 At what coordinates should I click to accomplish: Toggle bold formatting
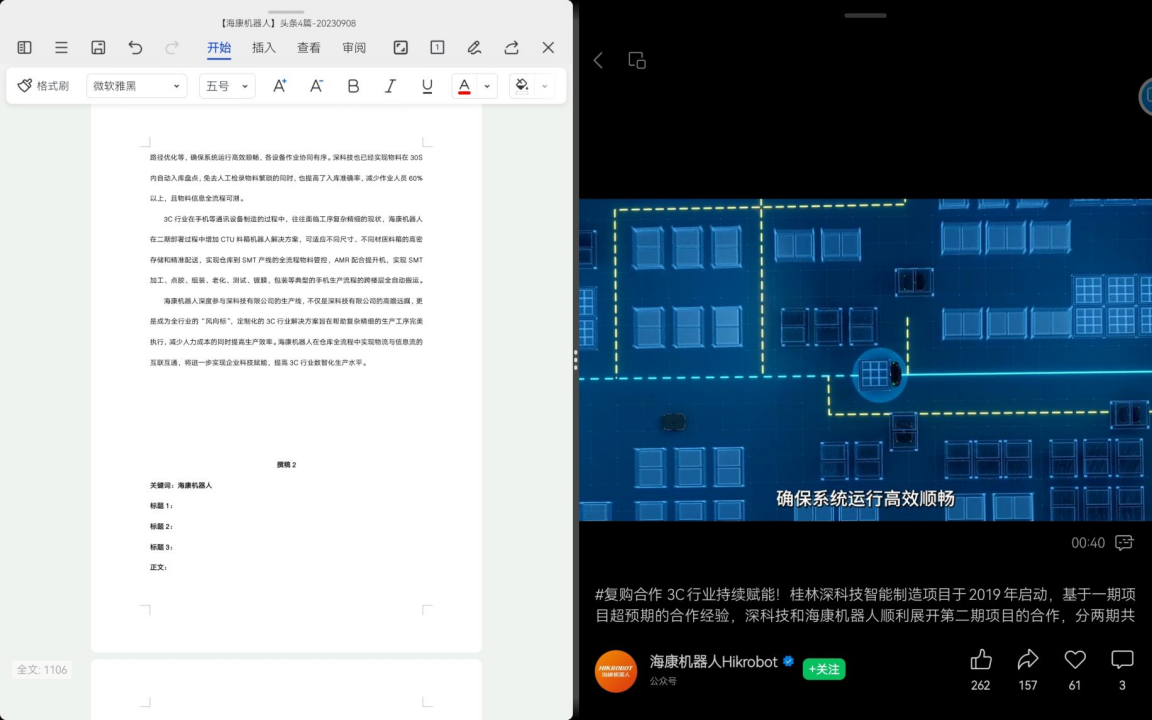coord(353,86)
